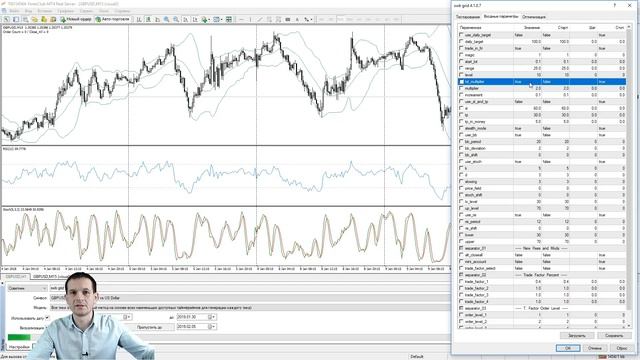Viewport: 640px width, 360px height.
Task: Confirm the dialog with OK
Action: 568,348
